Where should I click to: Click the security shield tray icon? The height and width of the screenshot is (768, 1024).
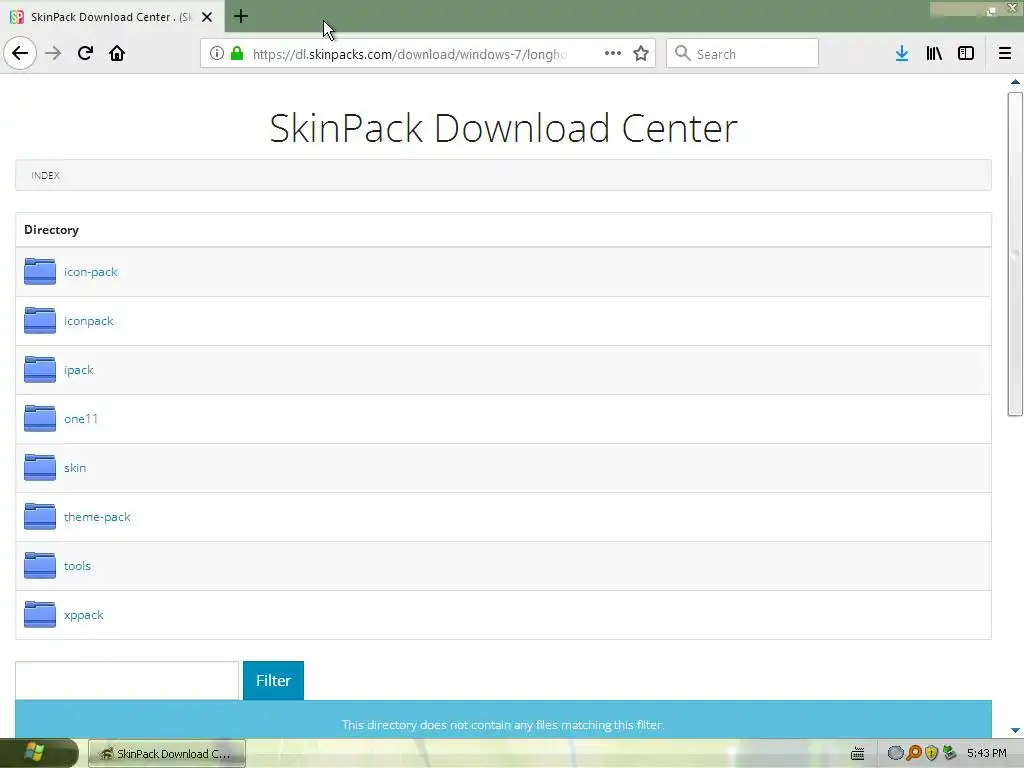pyautogui.click(x=931, y=753)
